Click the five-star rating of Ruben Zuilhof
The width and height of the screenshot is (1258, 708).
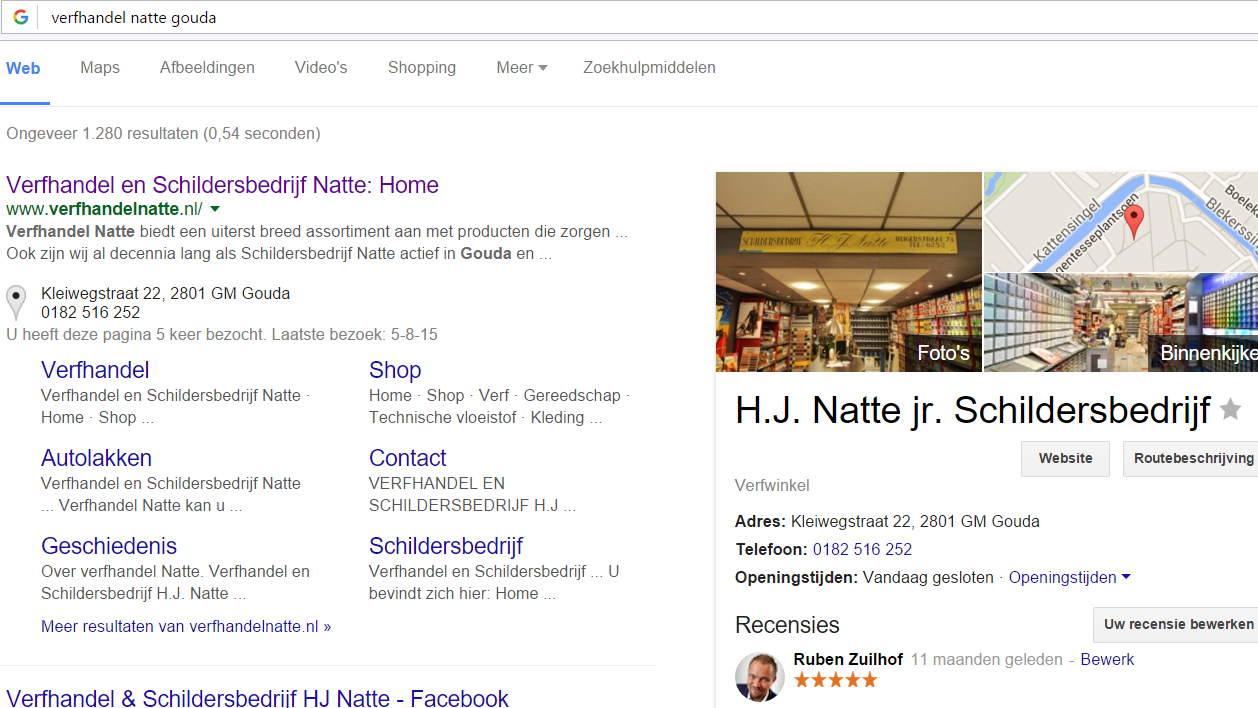coord(835,680)
